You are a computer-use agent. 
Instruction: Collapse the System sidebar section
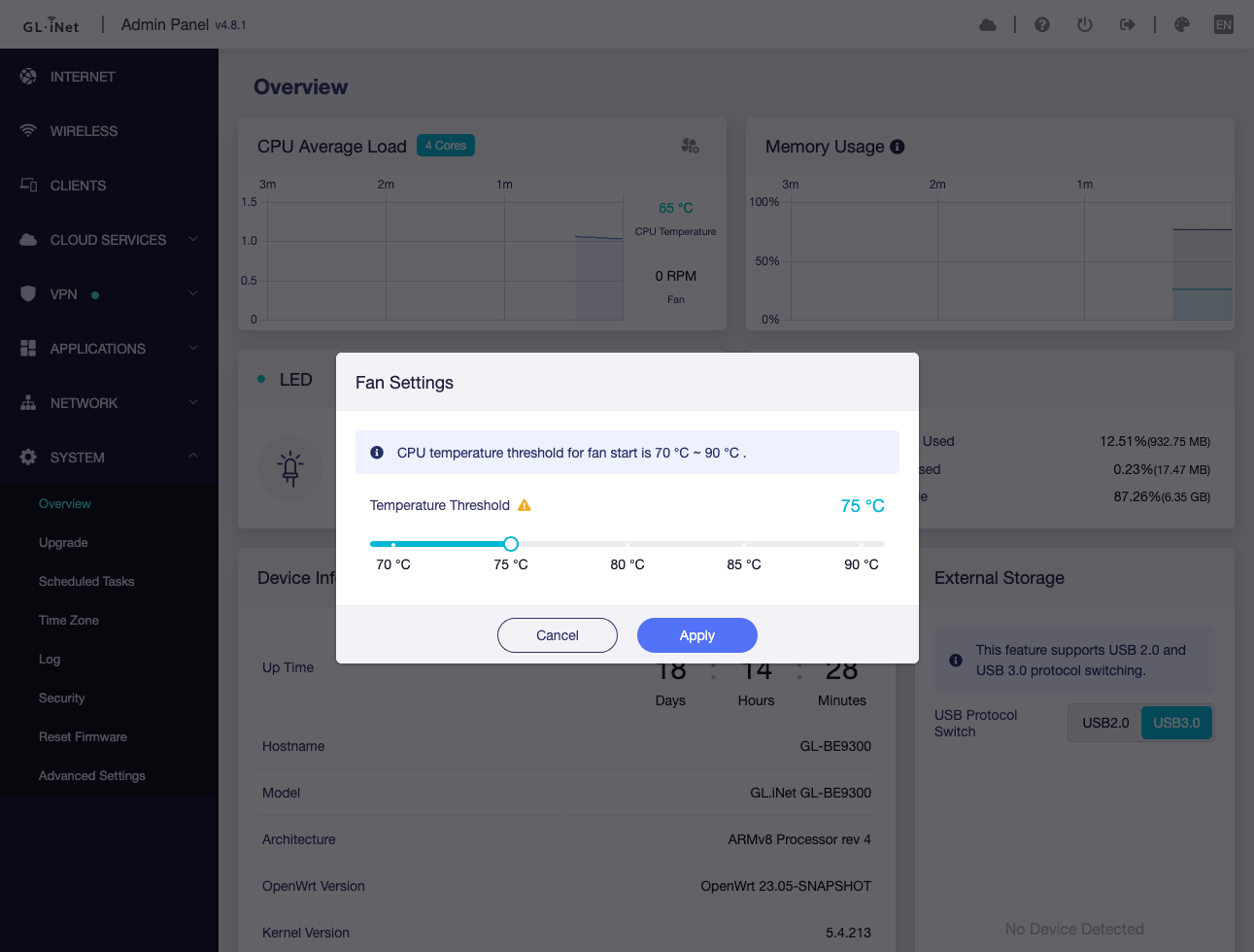[x=108, y=458]
